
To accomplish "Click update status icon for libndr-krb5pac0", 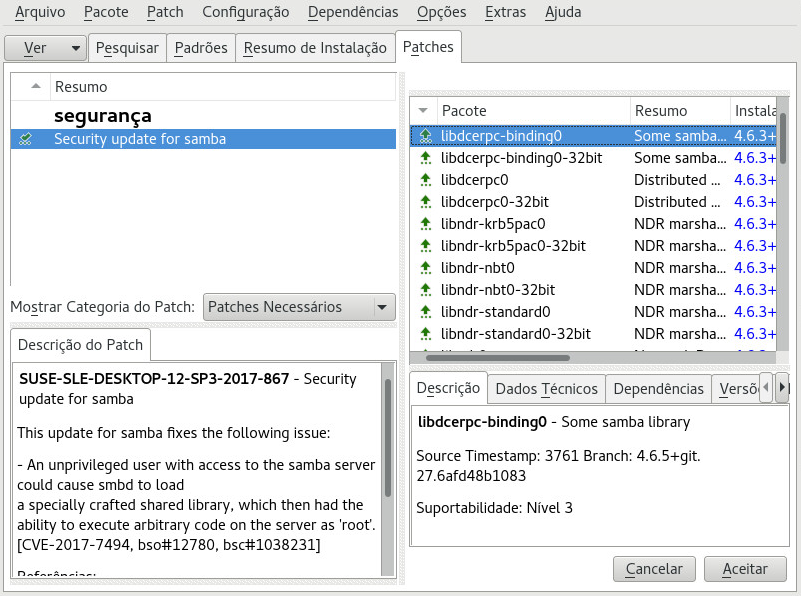I will click(x=426, y=224).
